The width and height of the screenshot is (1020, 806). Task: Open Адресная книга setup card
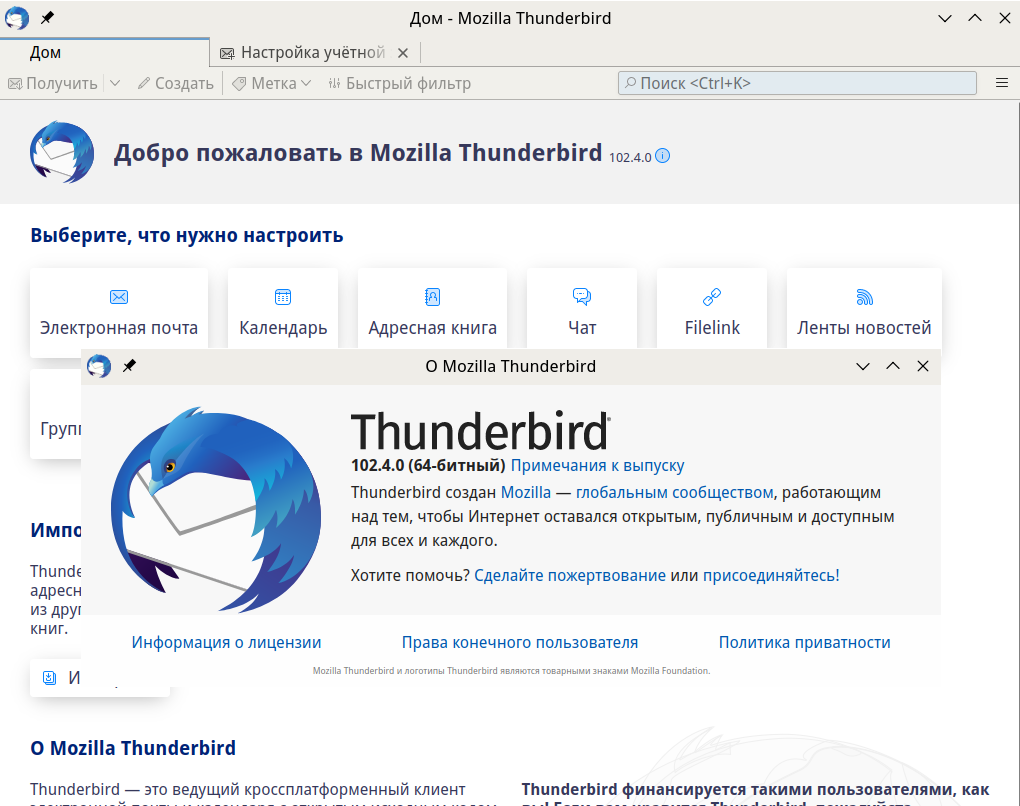pos(433,308)
